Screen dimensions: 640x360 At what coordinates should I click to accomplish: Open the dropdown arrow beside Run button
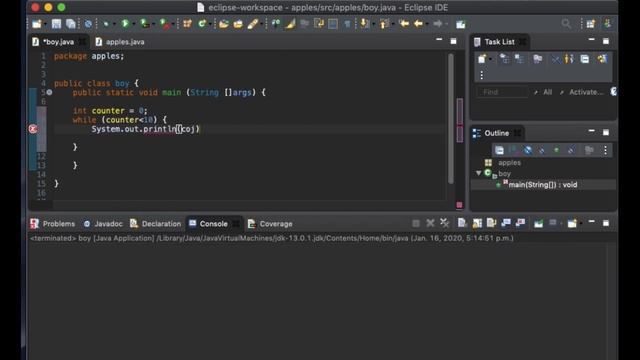point(133,24)
